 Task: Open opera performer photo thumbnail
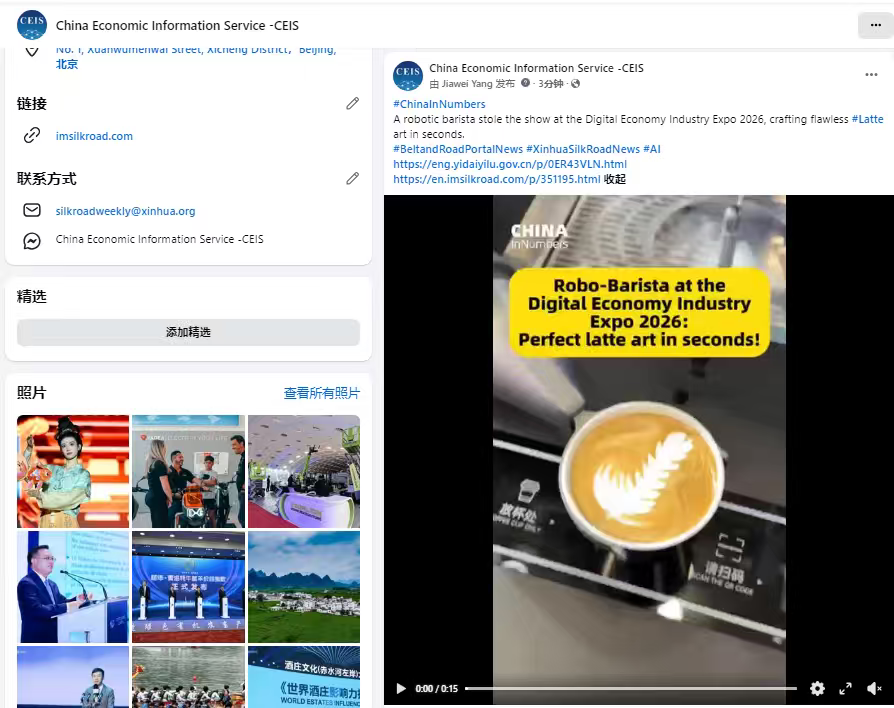(73, 471)
